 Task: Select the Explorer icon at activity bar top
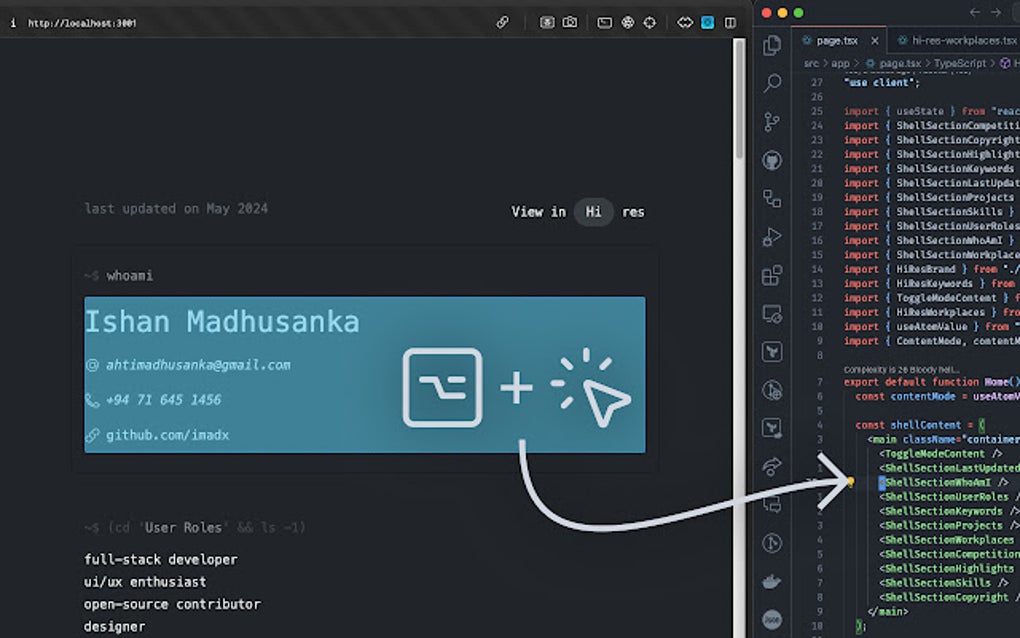(771, 45)
